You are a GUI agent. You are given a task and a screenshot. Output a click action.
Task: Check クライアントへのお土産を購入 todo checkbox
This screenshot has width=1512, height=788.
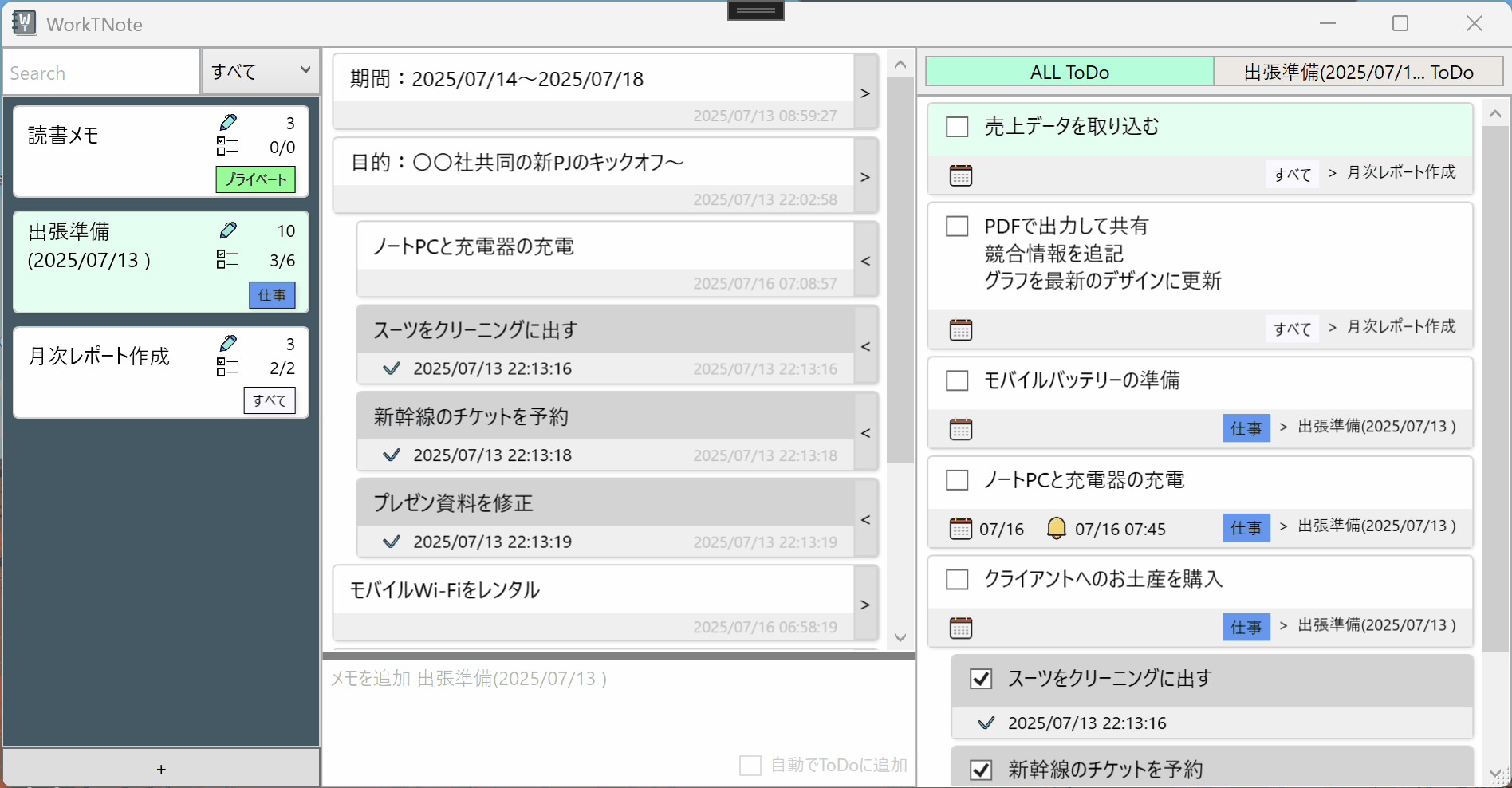point(957,579)
